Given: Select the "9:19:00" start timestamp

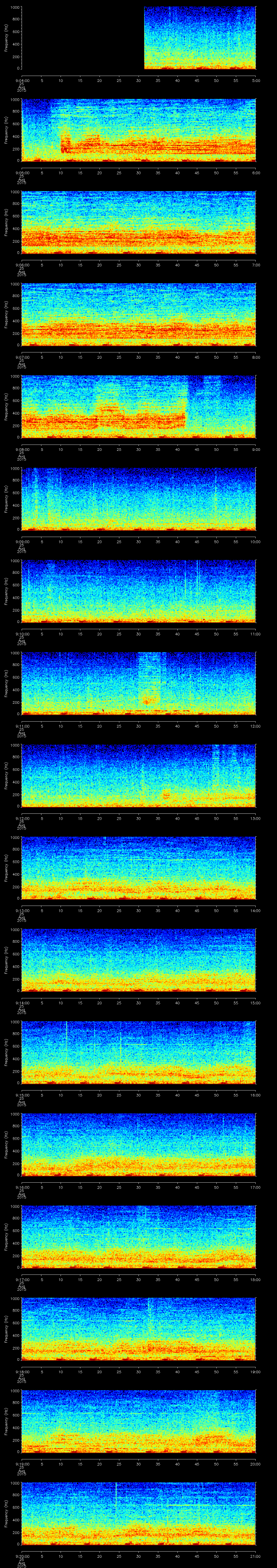Looking at the screenshot, I should 22,1463.
